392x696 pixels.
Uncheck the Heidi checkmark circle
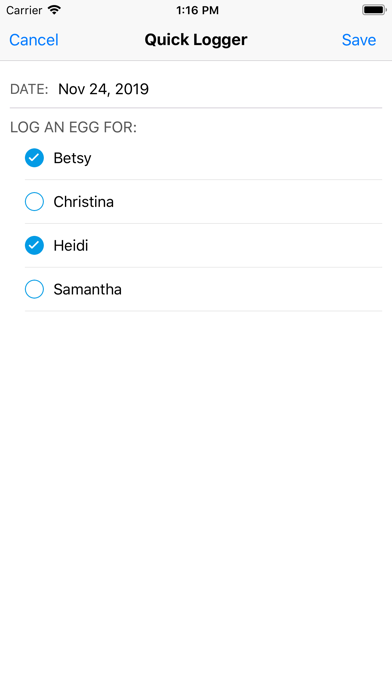tap(34, 245)
